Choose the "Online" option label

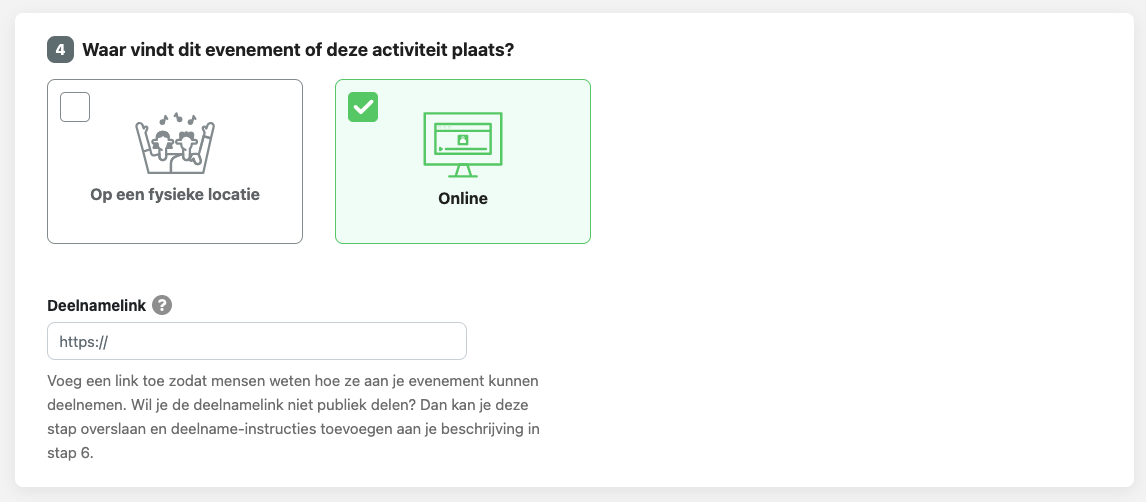[463, 198]
